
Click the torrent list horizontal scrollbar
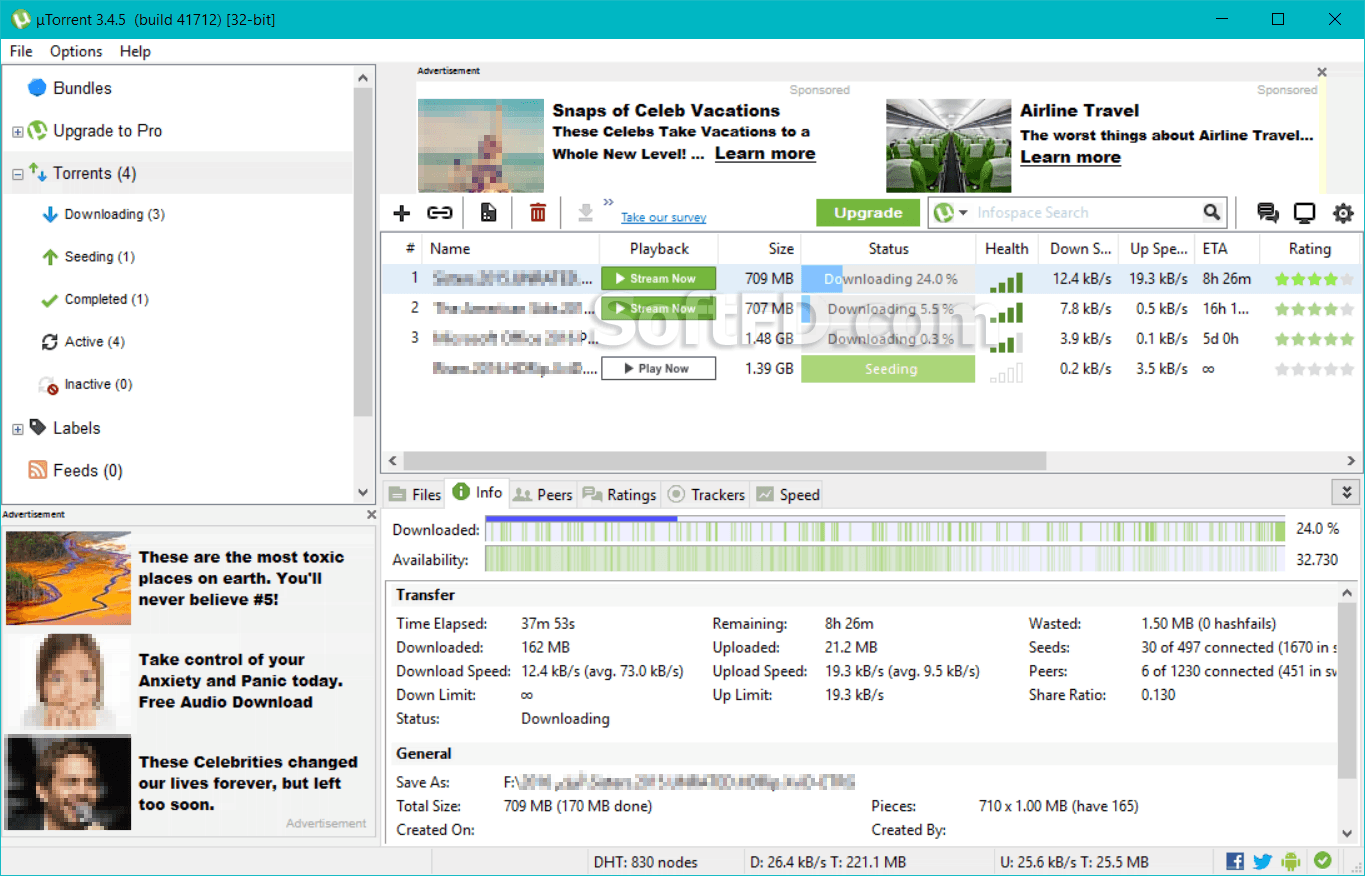[x=723, y=461]
